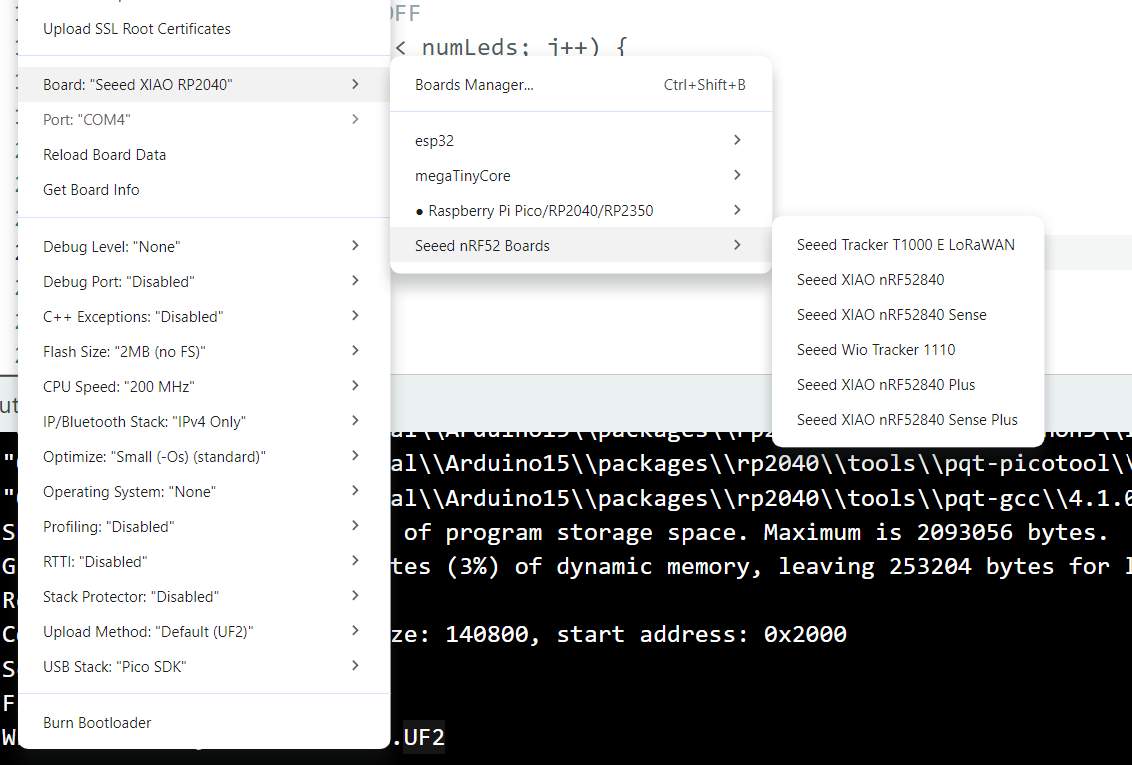Open IP/Bluetooth Stack "IPv4 Only" option
The image size is (1132, 765).
tap(204, 421)
